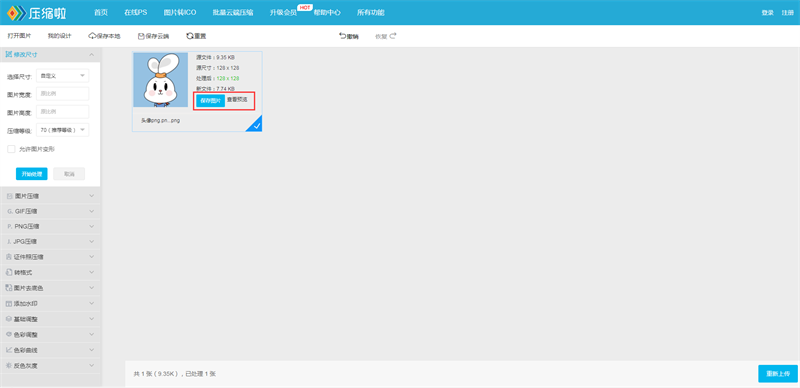Expand the 色彩调整 section chevron
This screenshot has height=388, width=800.
tap(91, 334)
